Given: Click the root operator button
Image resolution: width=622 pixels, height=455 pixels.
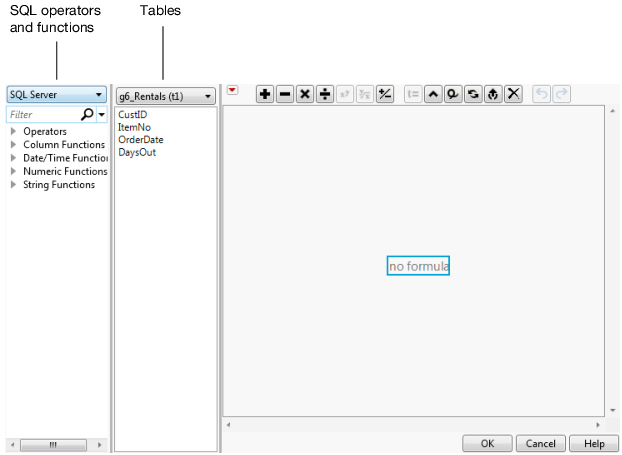Looking at the screenshot, I should click(365, 94).
